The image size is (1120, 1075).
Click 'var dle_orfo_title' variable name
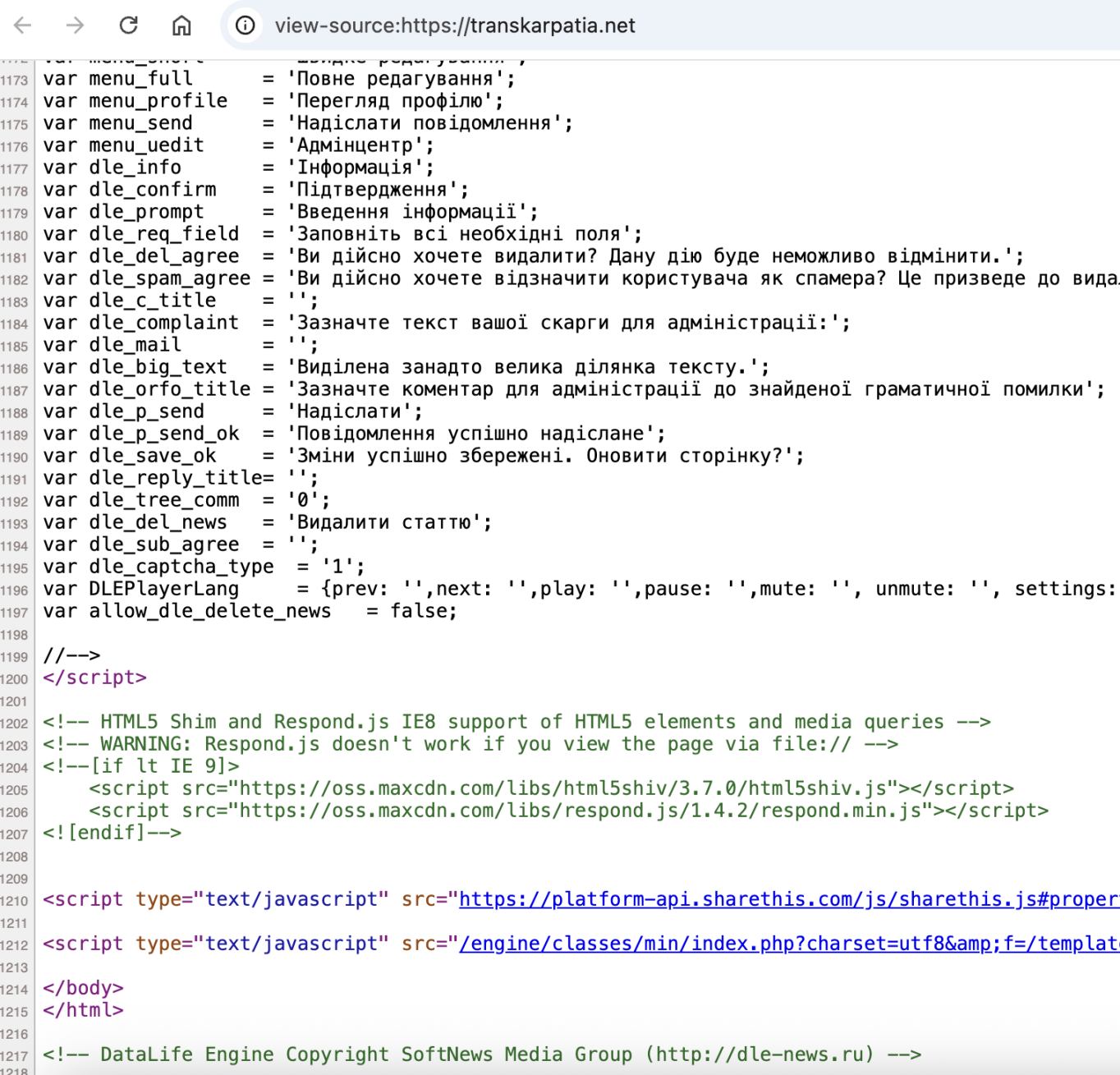click(147, 389)
